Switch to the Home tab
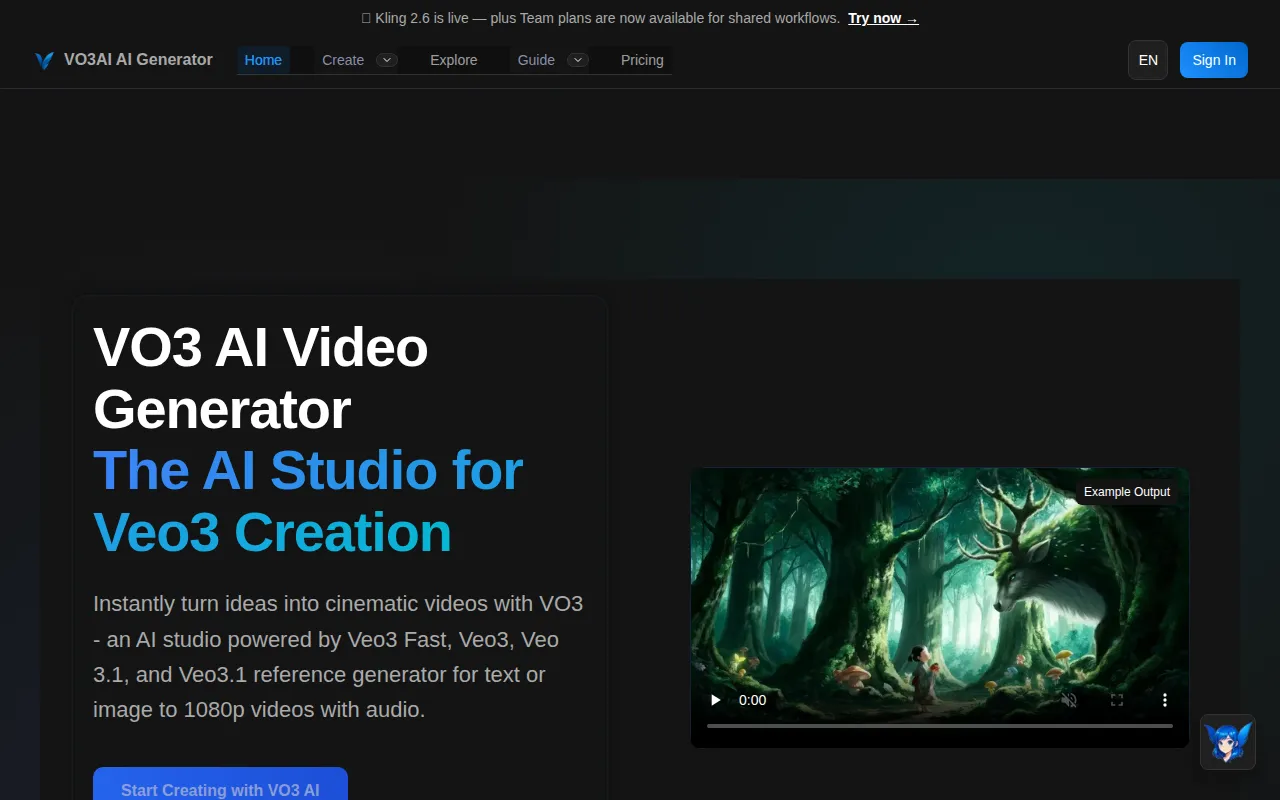Screen dimensions: 1280x800 [x=262, y=60]
